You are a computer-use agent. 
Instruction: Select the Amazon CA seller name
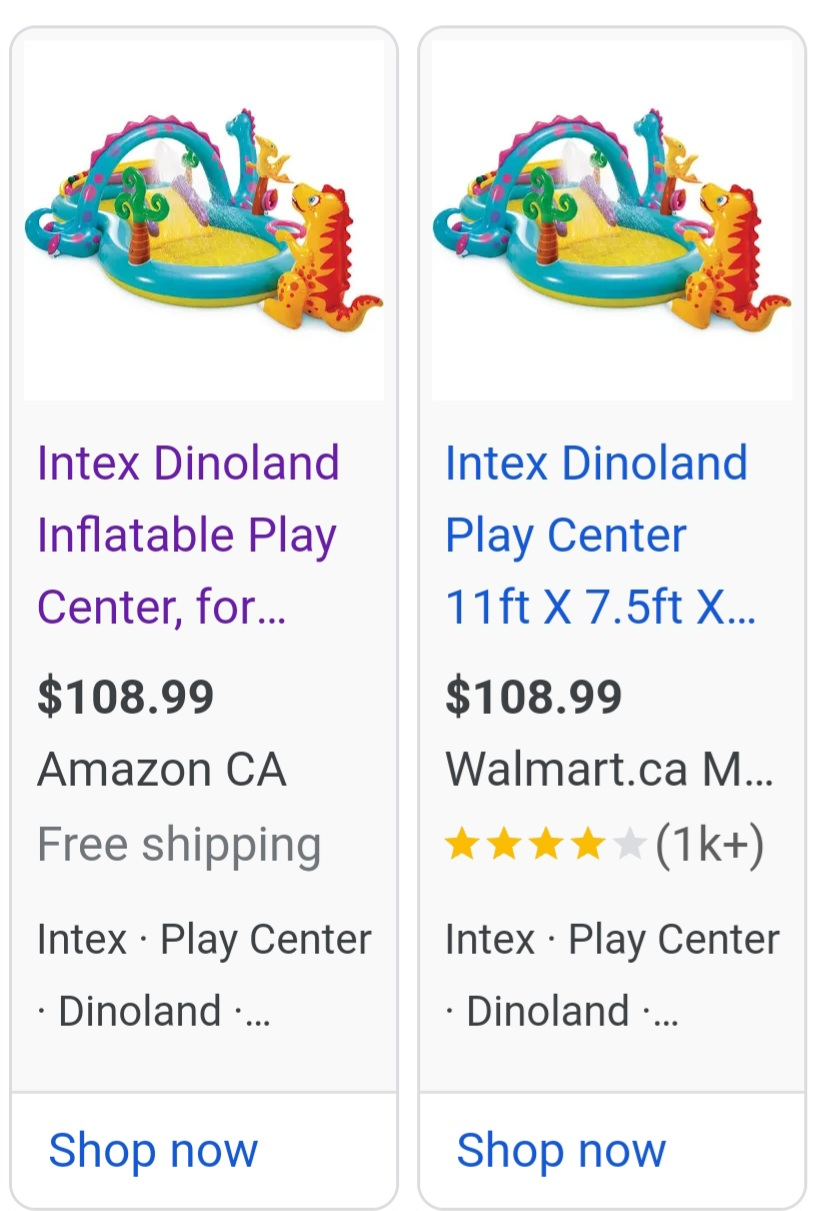pos(162,770)
